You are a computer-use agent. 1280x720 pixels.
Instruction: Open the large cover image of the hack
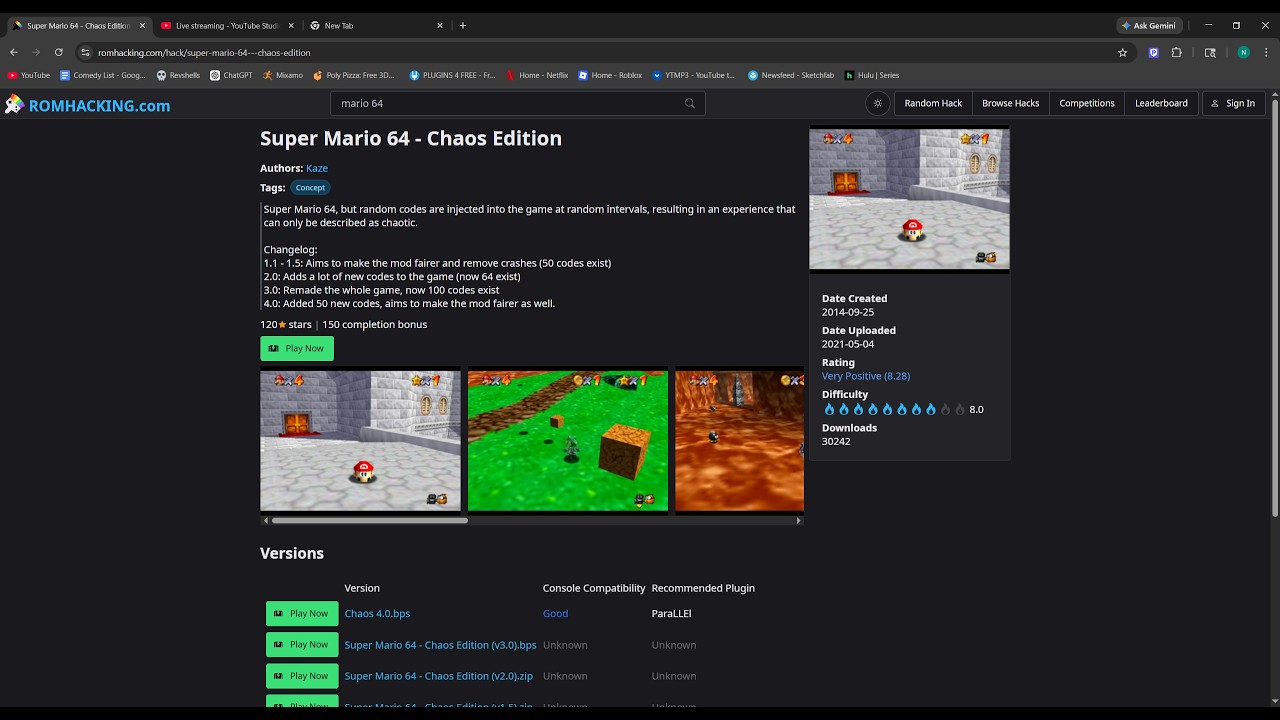909,198
